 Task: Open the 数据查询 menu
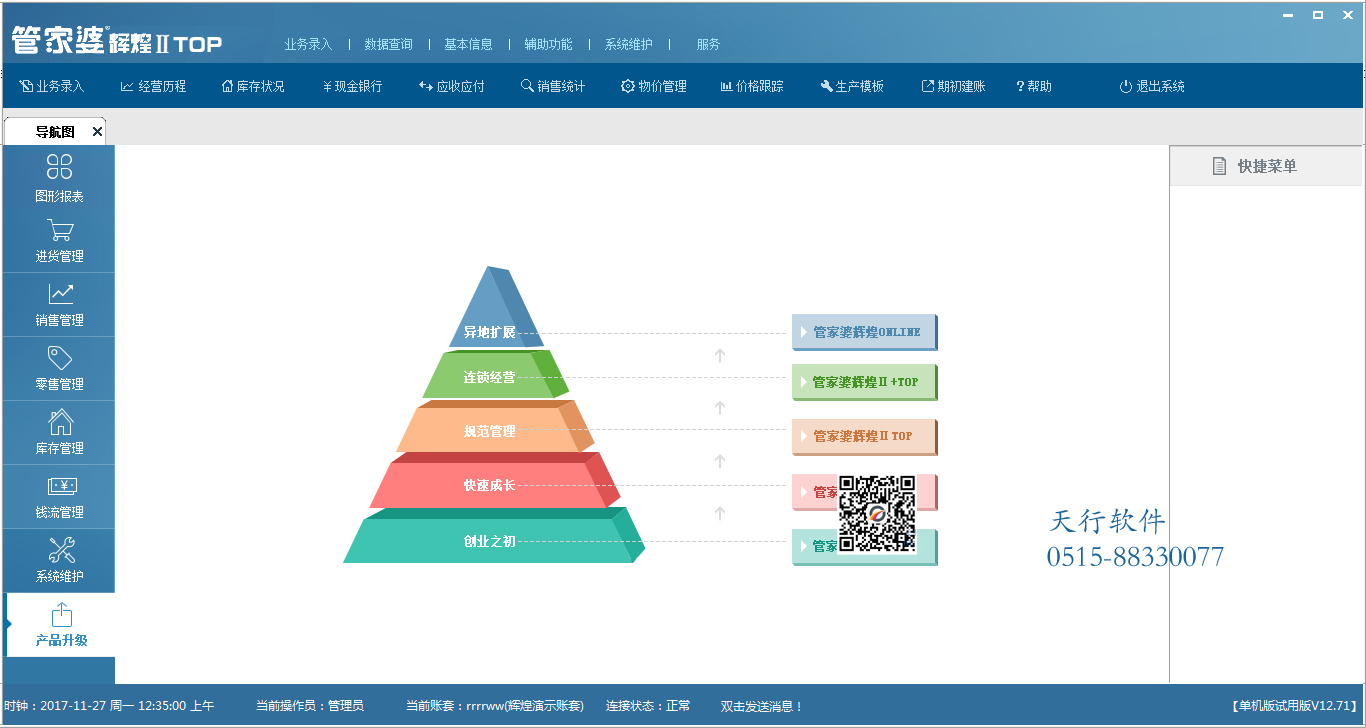388,44
